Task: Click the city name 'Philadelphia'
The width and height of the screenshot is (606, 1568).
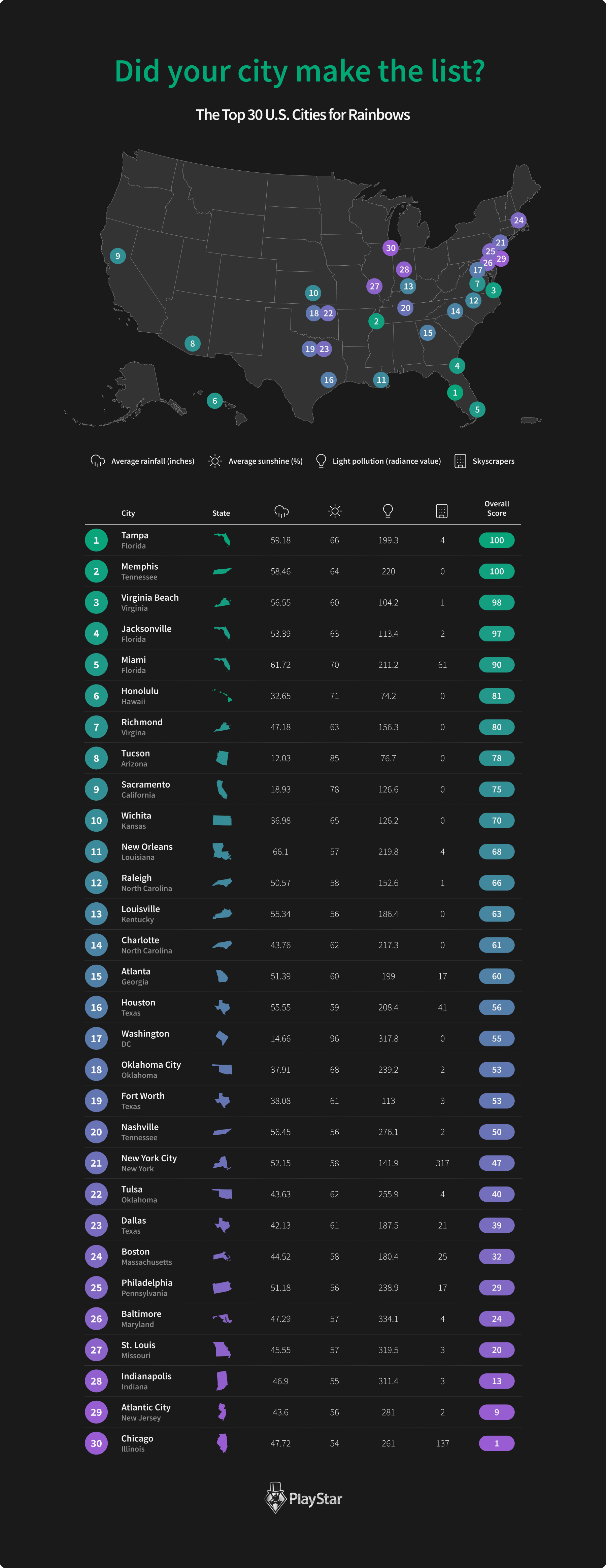Action: [147, 1282]
